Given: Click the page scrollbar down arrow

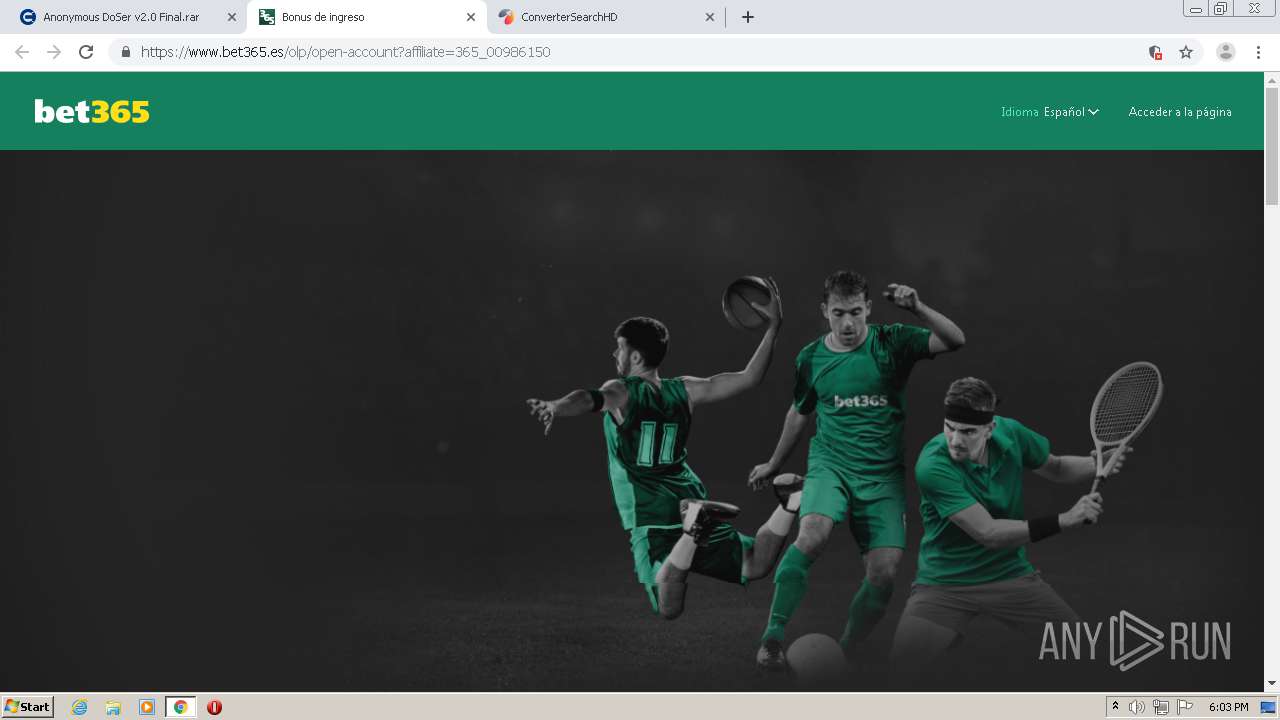Looking at the screenshot, I should pos(1272,683).
